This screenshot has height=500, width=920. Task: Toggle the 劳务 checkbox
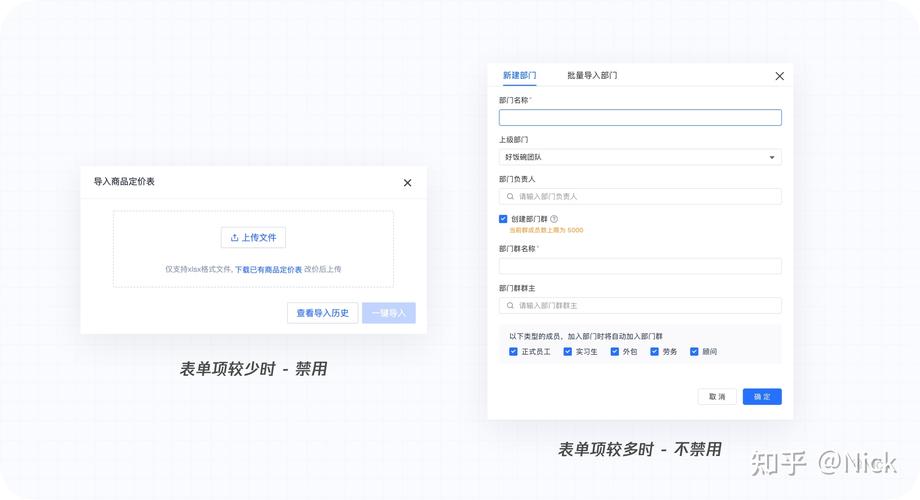654,352
